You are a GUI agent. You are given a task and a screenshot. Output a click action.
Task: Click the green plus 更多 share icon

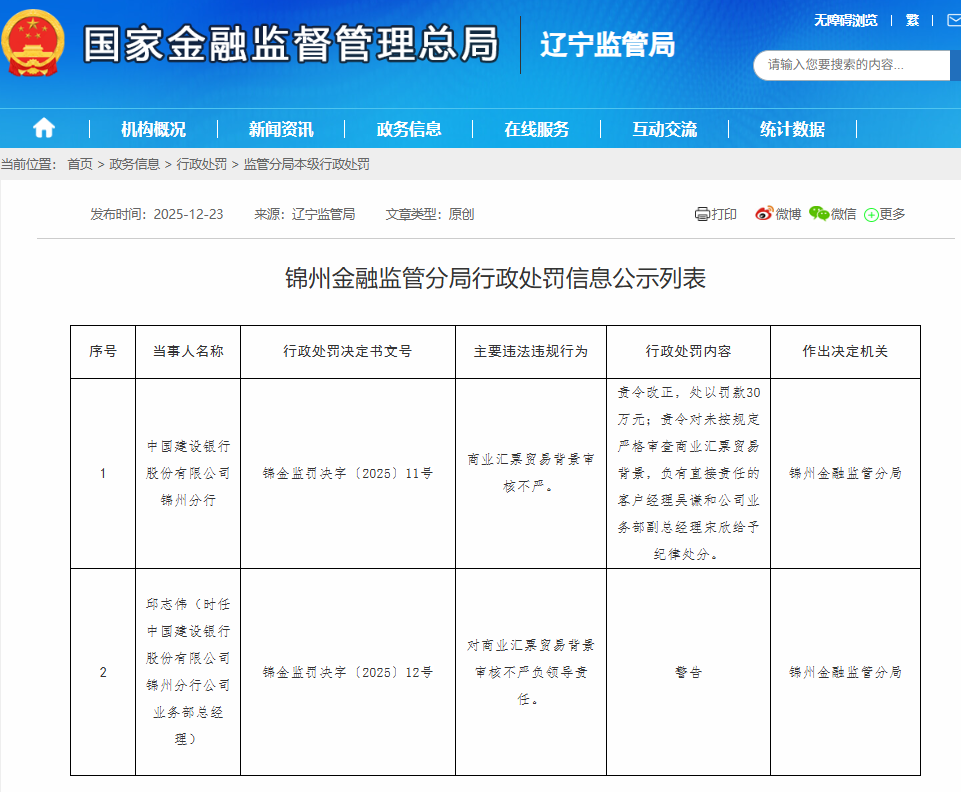(x=871, y=215)
